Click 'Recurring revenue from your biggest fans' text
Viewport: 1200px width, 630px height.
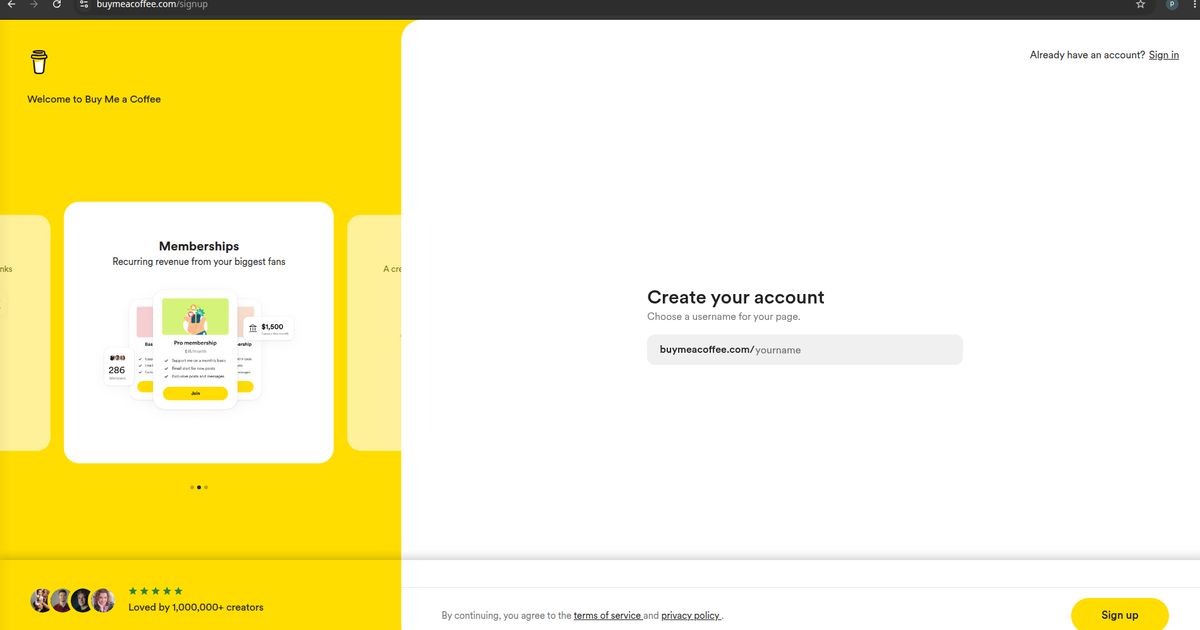pos(199,262)
